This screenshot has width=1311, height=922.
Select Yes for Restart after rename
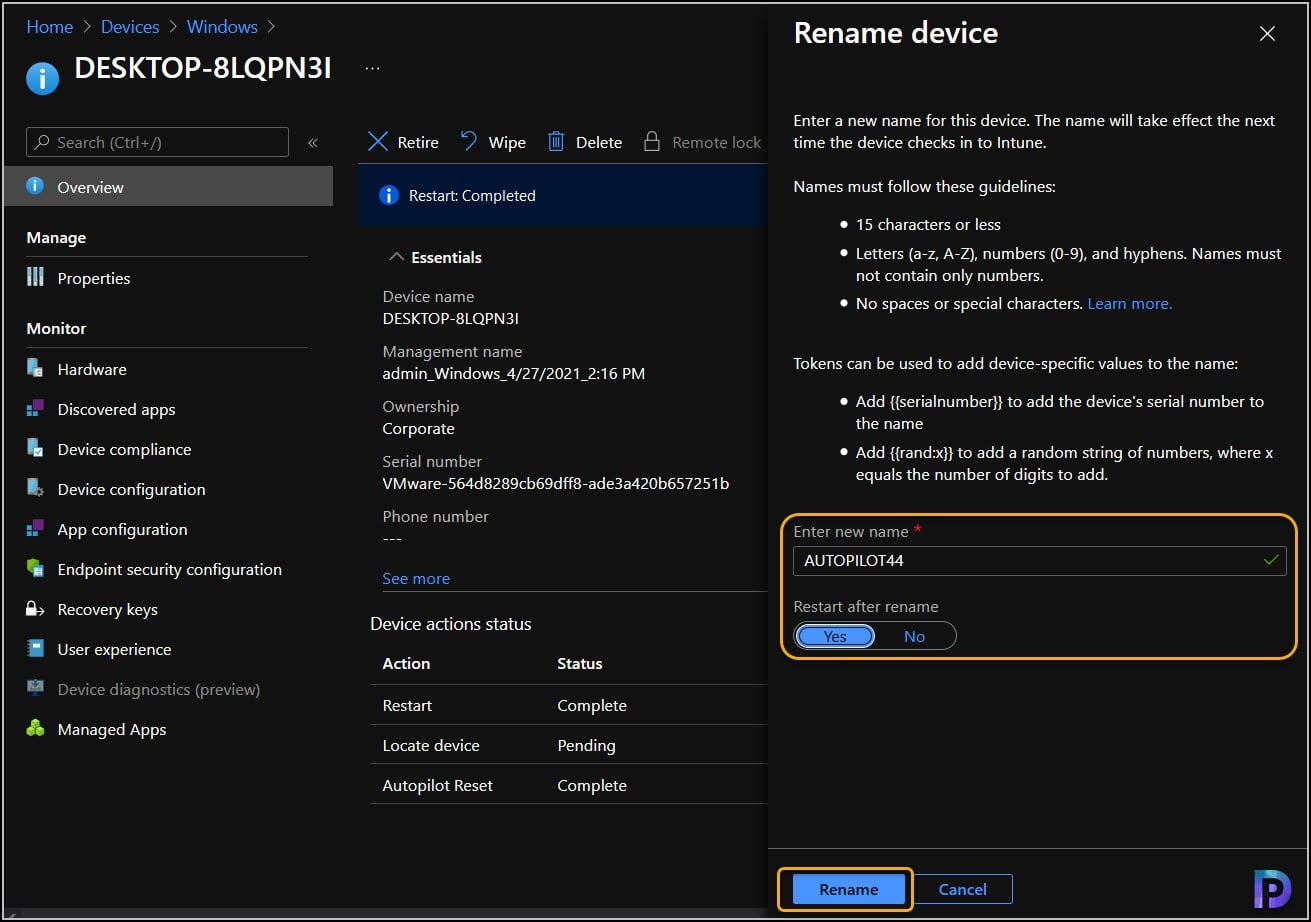(835, 636)
